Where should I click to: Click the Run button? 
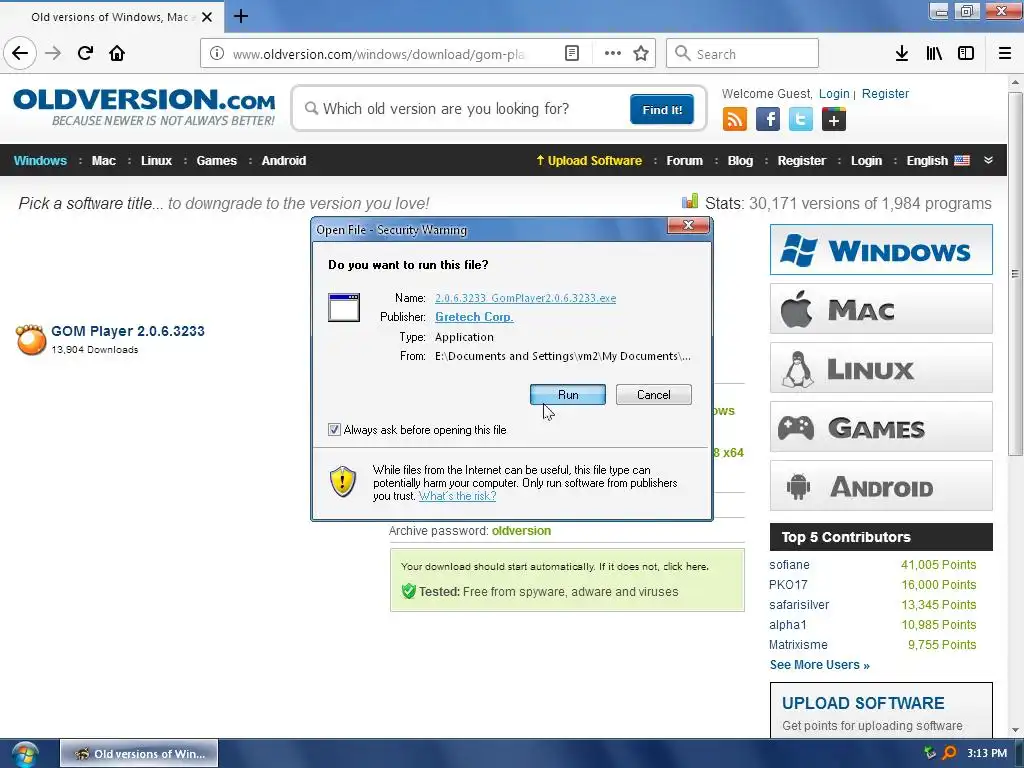568,394
